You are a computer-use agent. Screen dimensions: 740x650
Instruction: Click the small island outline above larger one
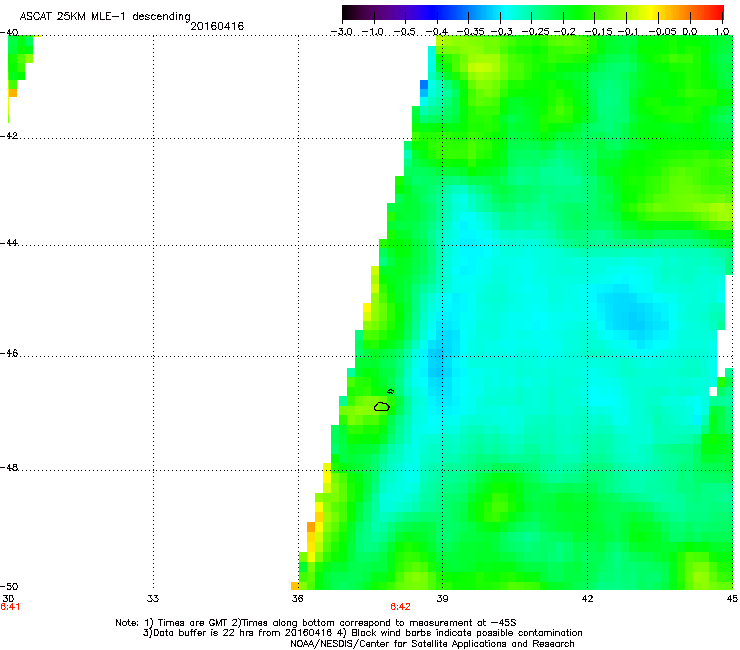(x=390, y=391)
